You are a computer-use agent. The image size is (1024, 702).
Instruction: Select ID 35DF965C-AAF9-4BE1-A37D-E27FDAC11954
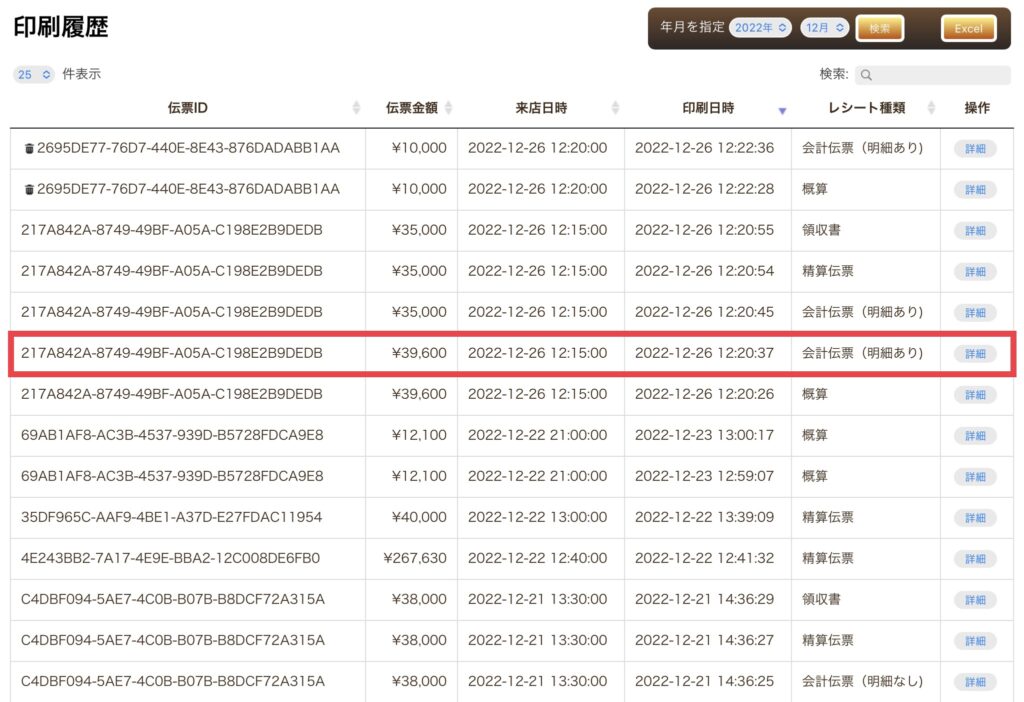[172, 517]
